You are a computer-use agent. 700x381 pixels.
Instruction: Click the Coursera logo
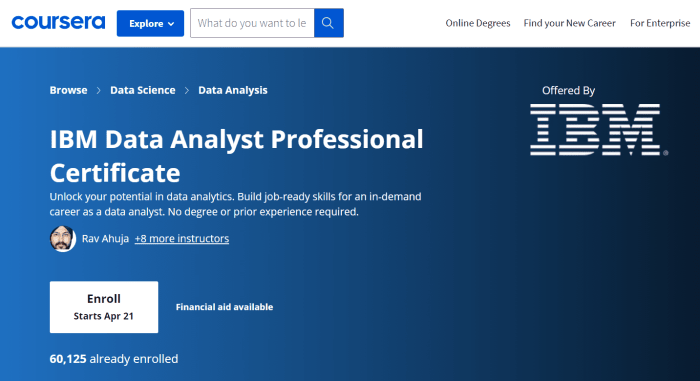(58, 23)
